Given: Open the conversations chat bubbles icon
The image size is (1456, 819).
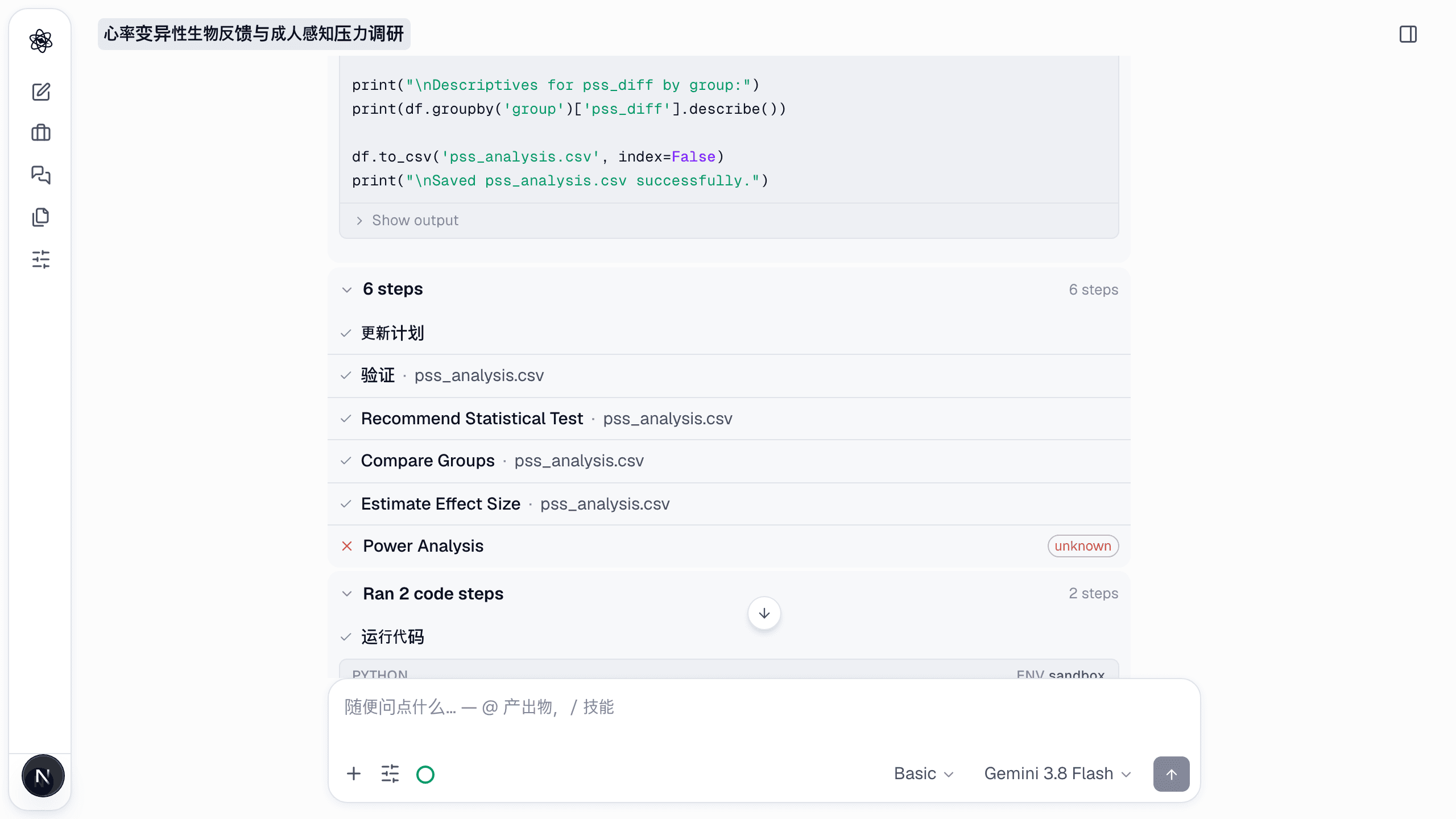Looking at the screenshot, I should [41, 175].
